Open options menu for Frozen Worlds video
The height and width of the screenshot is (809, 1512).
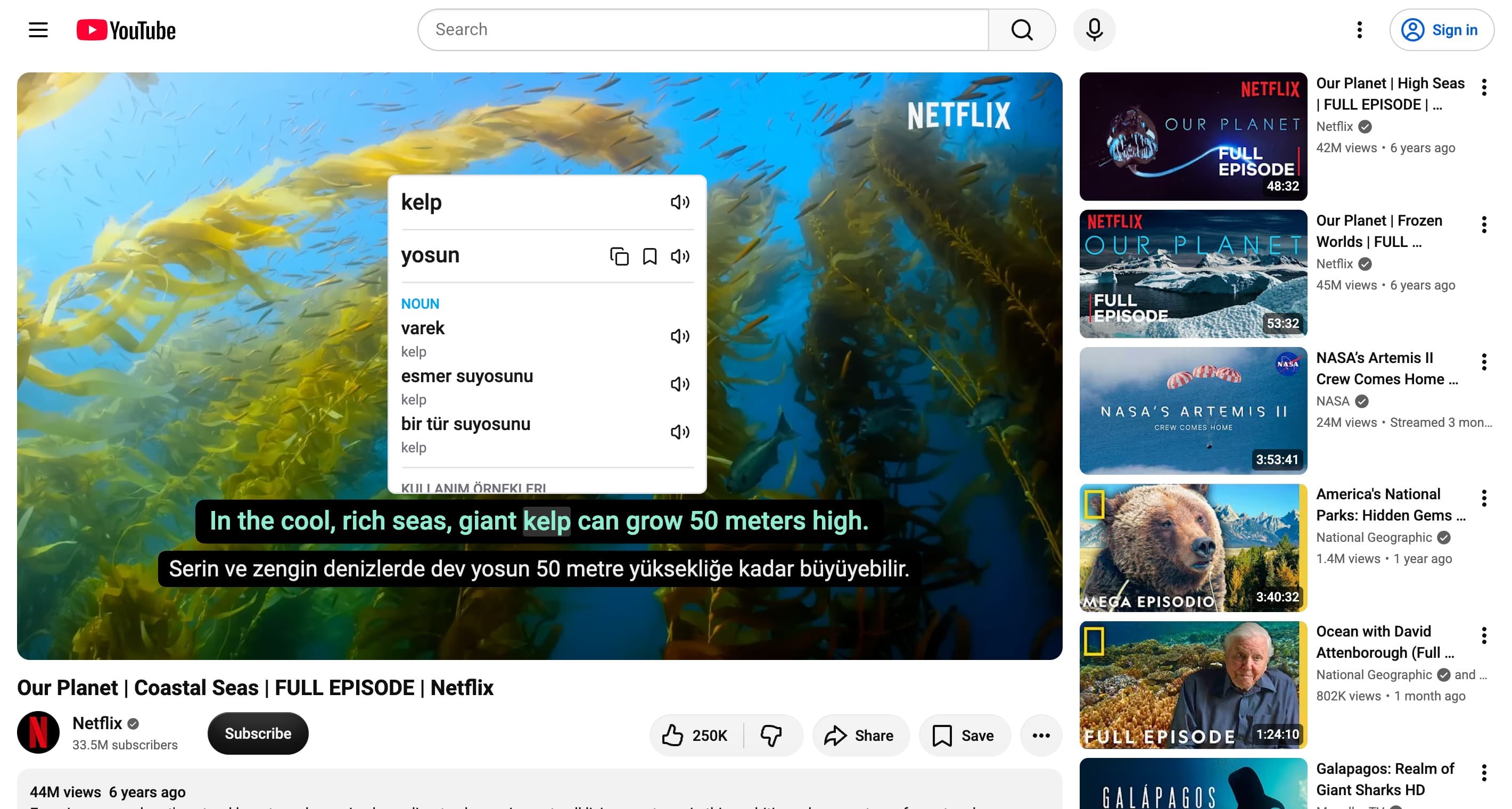(x=1484, y=225)
